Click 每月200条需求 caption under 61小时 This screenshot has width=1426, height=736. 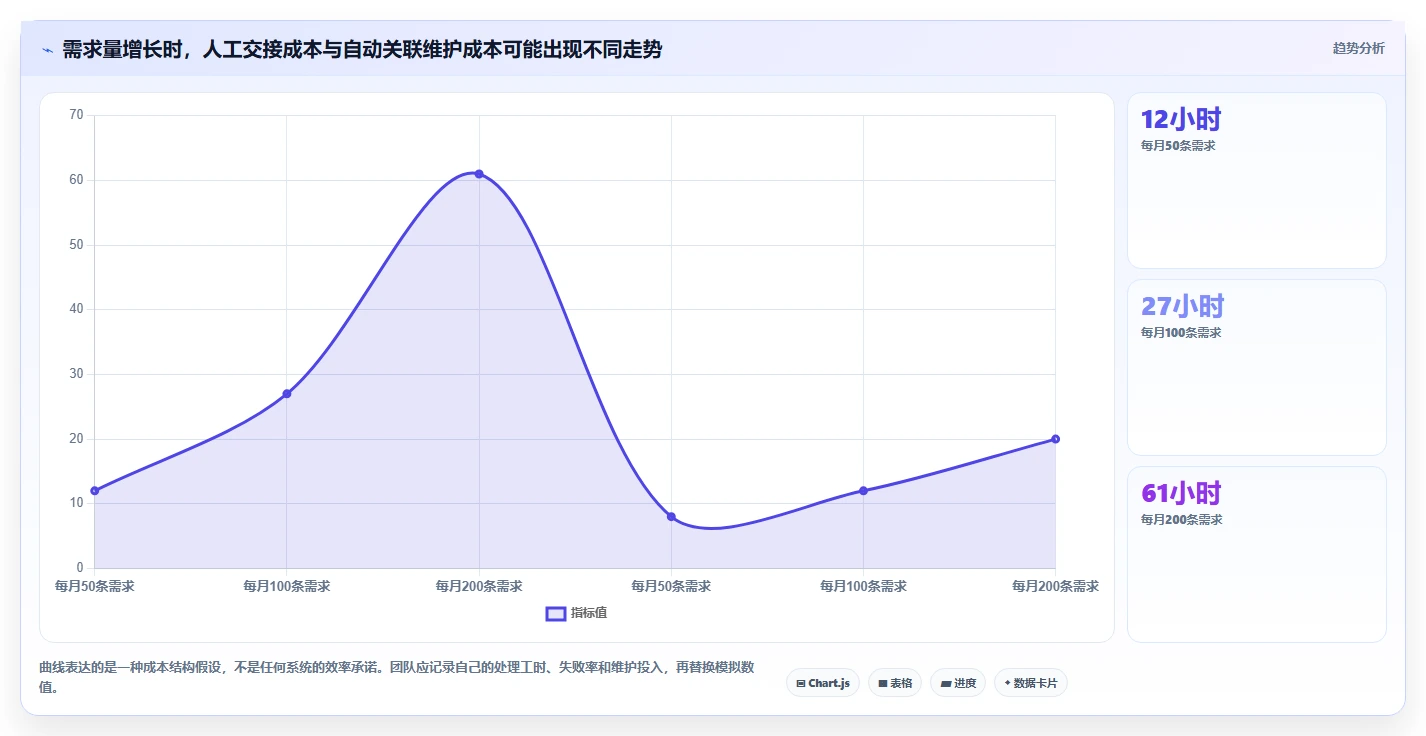(x=1182, y=520)
